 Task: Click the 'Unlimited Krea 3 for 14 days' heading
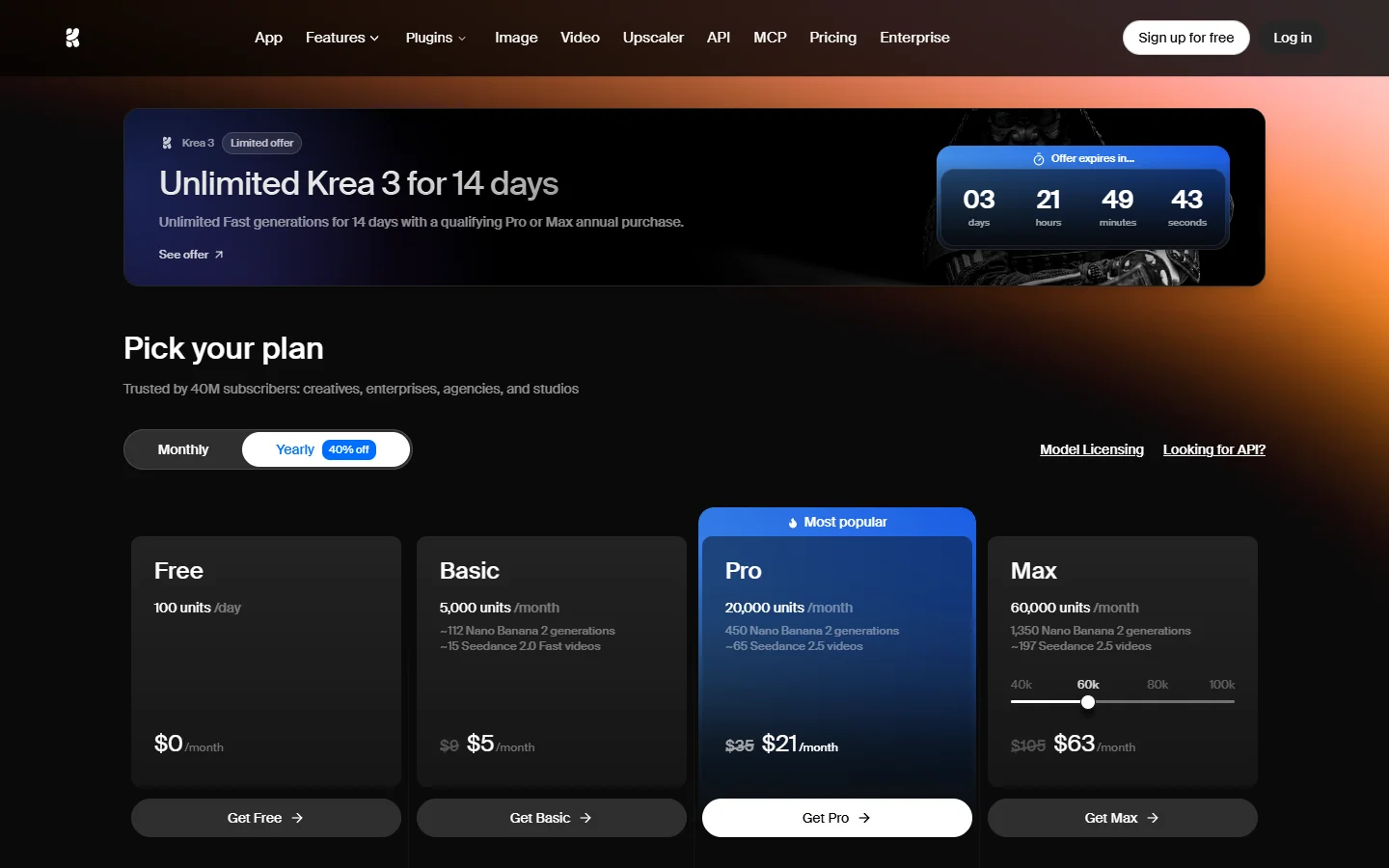click(359, 183)
